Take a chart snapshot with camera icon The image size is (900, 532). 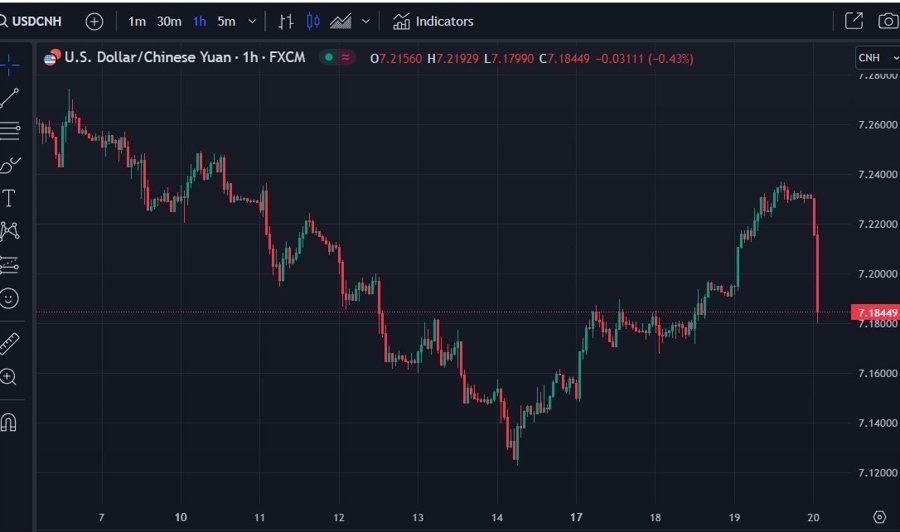coord(887,21)
